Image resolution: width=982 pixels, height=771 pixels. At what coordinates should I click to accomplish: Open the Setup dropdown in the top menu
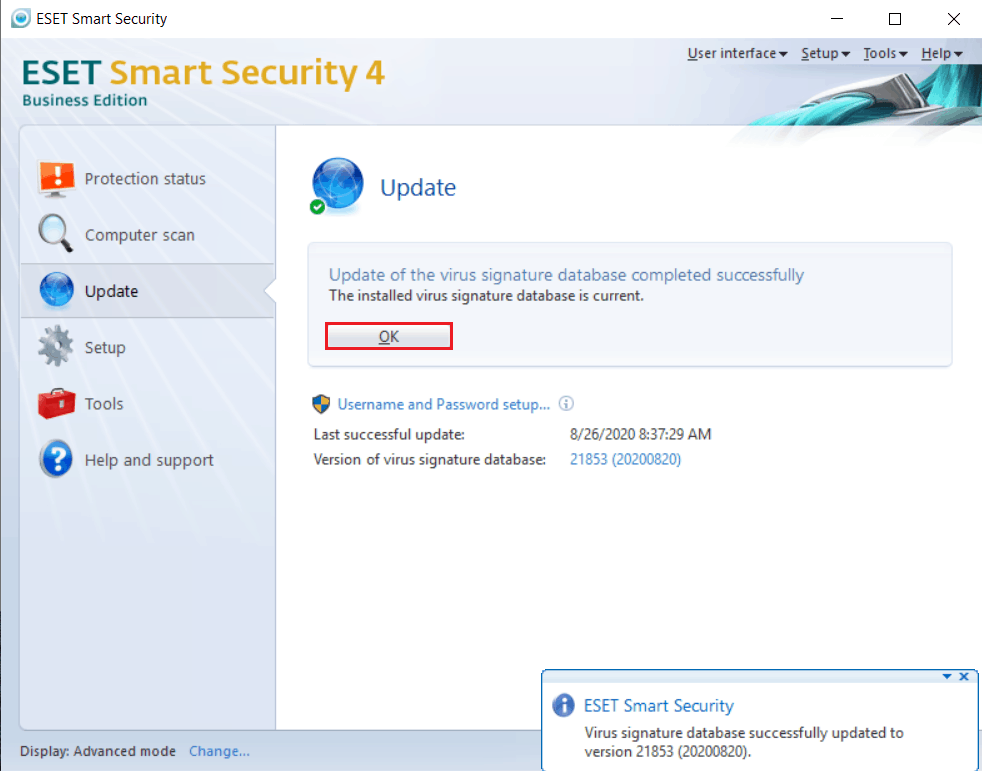point(825,54)
